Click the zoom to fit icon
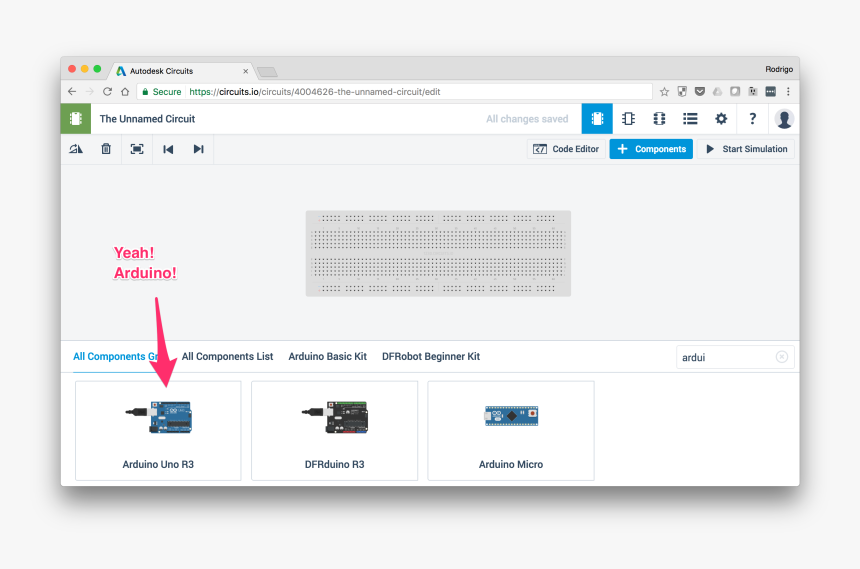The image size is (860, 569). [137, 149]
